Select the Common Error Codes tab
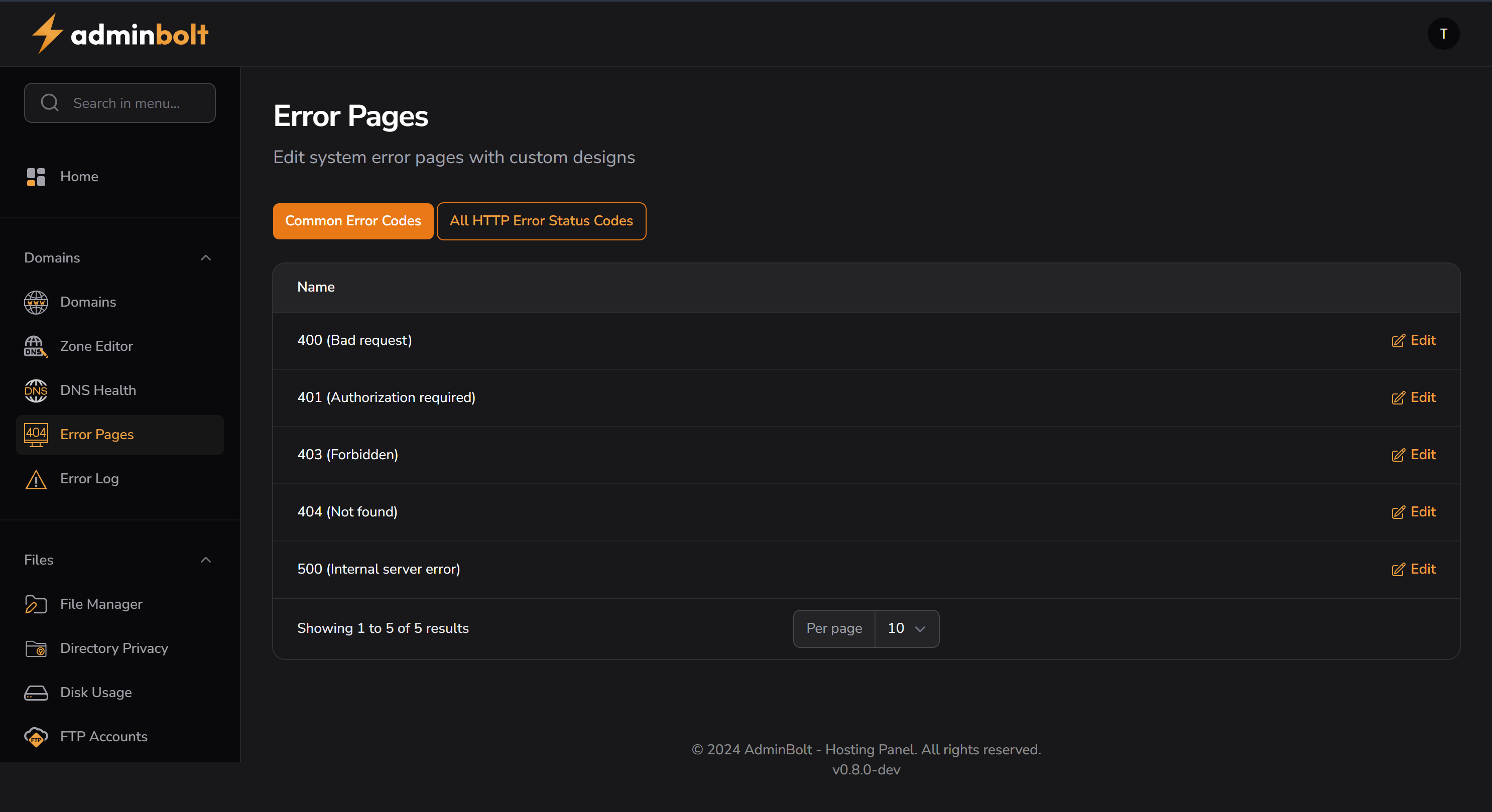Image resolution: width=1492 pixels, height=812 pixels. coord(353,221)
